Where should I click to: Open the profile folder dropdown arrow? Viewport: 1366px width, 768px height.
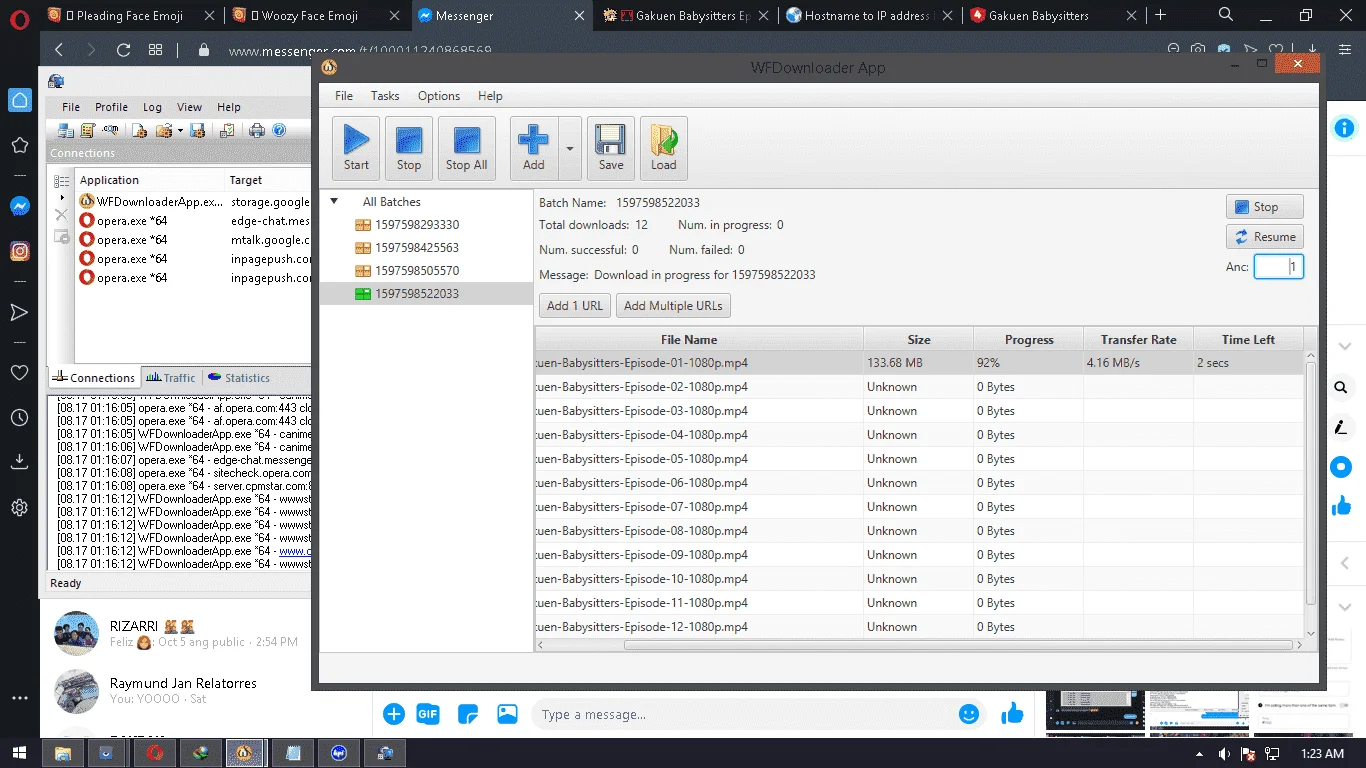pyautogui.click(x=180, y=131)
